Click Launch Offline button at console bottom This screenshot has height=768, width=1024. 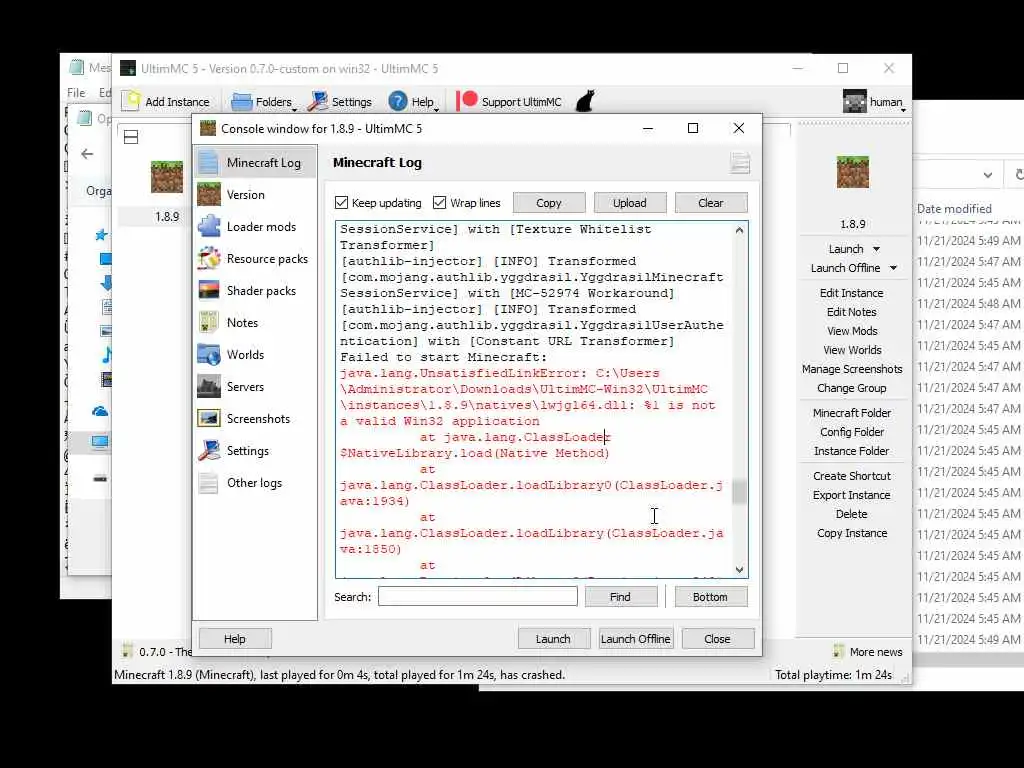point(635,639)
